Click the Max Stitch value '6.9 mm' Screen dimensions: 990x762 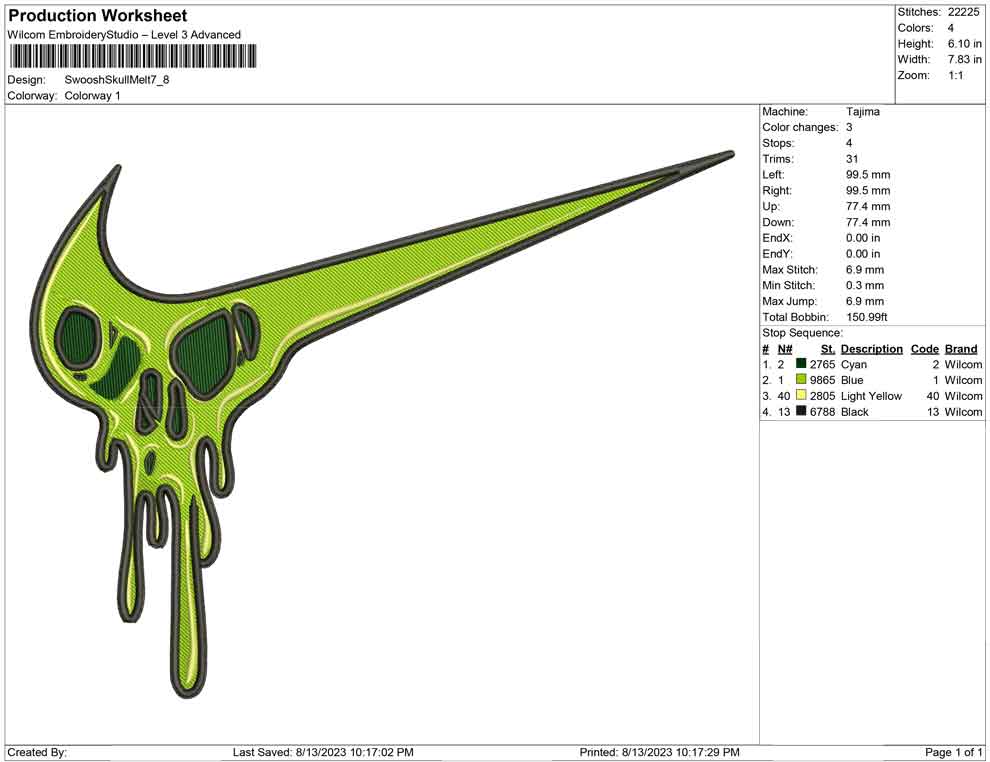coord(864,270)
